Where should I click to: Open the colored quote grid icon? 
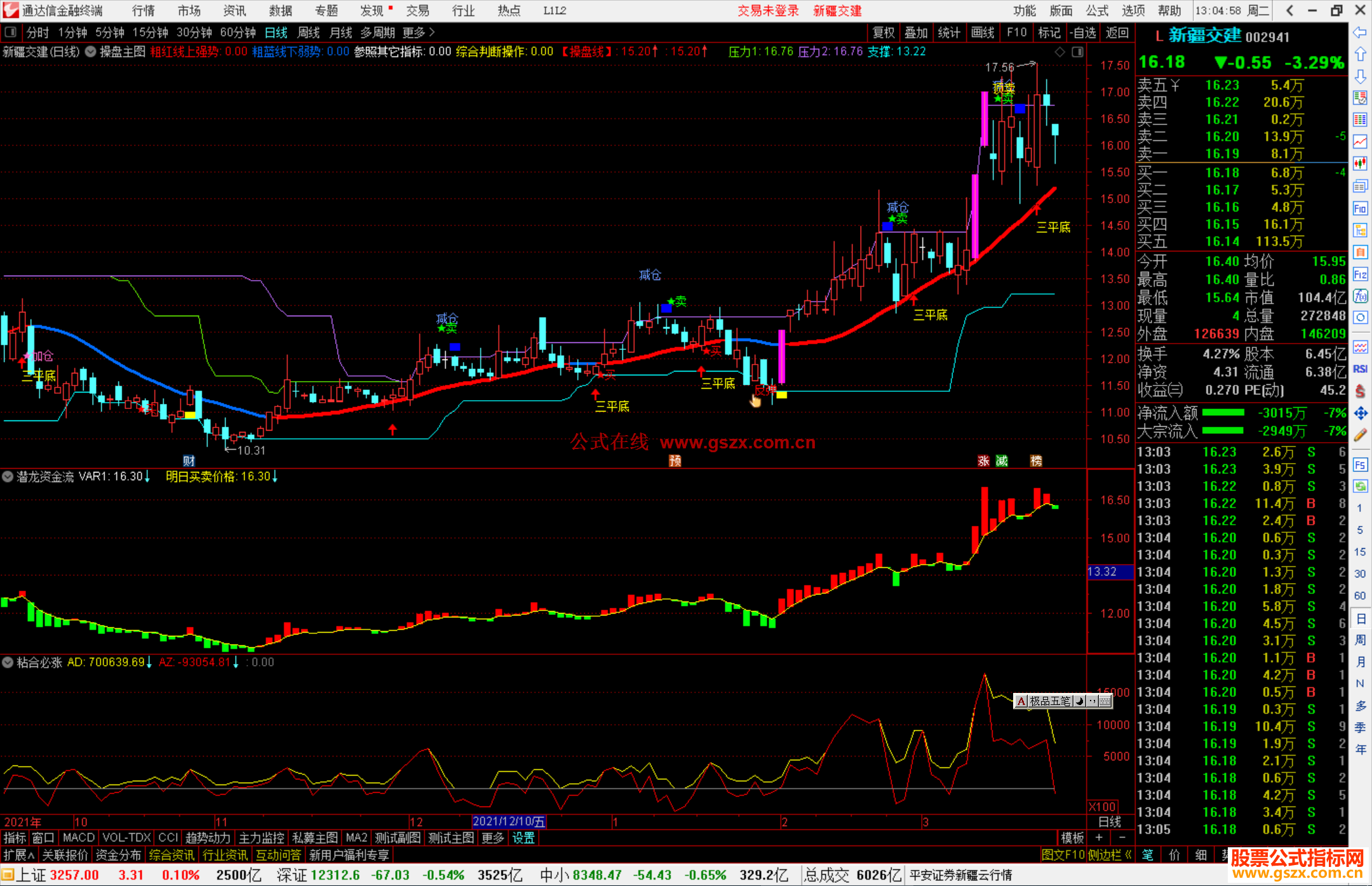(x=1360, y=120)
